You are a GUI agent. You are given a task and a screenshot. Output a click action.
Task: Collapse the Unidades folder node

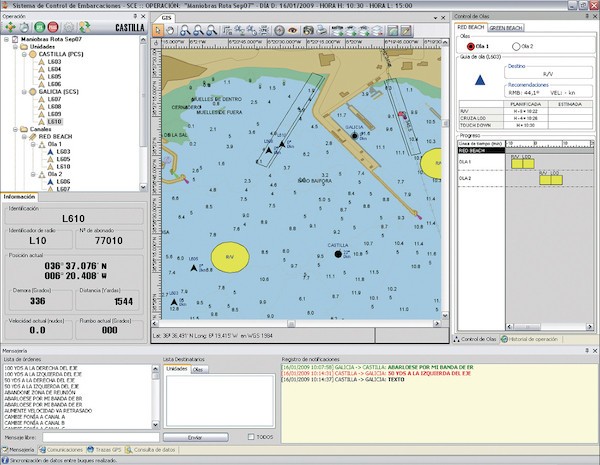pyautogui.click(x=15, y=47)
